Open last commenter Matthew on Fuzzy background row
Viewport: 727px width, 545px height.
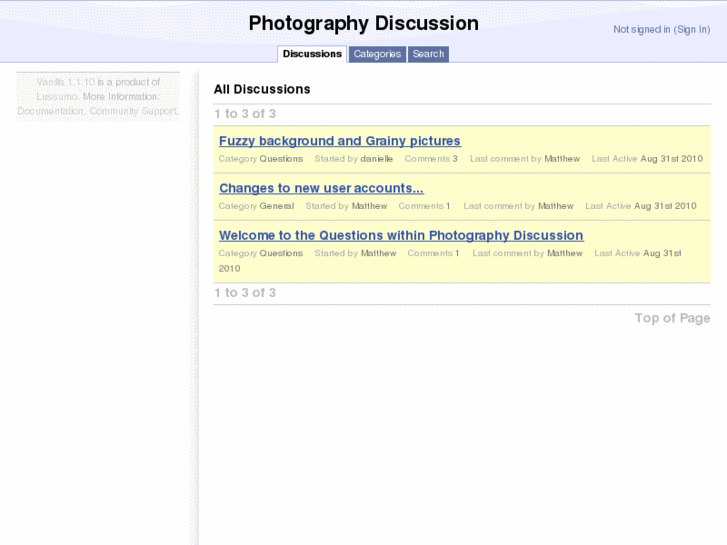click(x=562, y=159)
